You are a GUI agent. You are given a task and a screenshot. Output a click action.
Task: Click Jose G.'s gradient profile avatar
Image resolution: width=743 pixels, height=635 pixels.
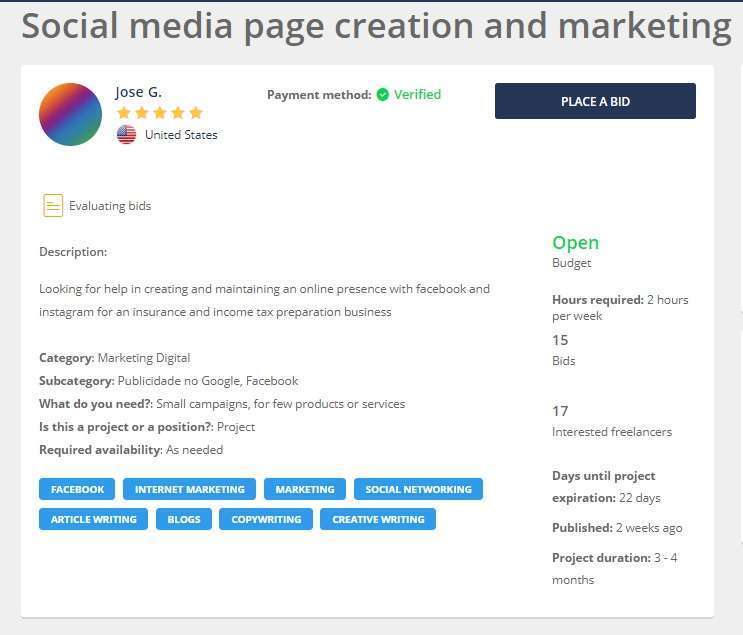pos(70,115)
